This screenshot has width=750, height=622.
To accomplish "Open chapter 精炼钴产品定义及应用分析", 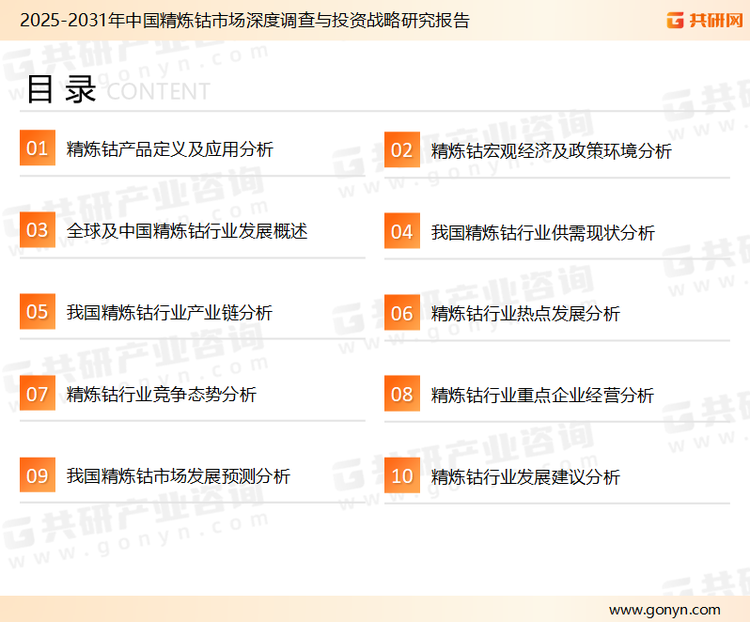I will pyautogui.click(x=170, y=149).
